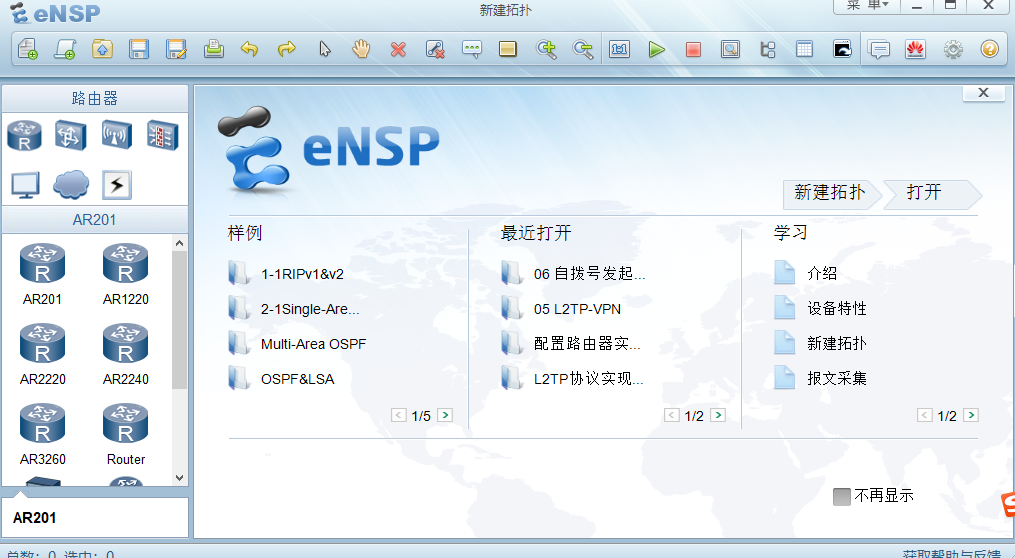Screen dimensions: 1015x558
Task: Save the topology with the floppy icon
Action: (139, 49)
